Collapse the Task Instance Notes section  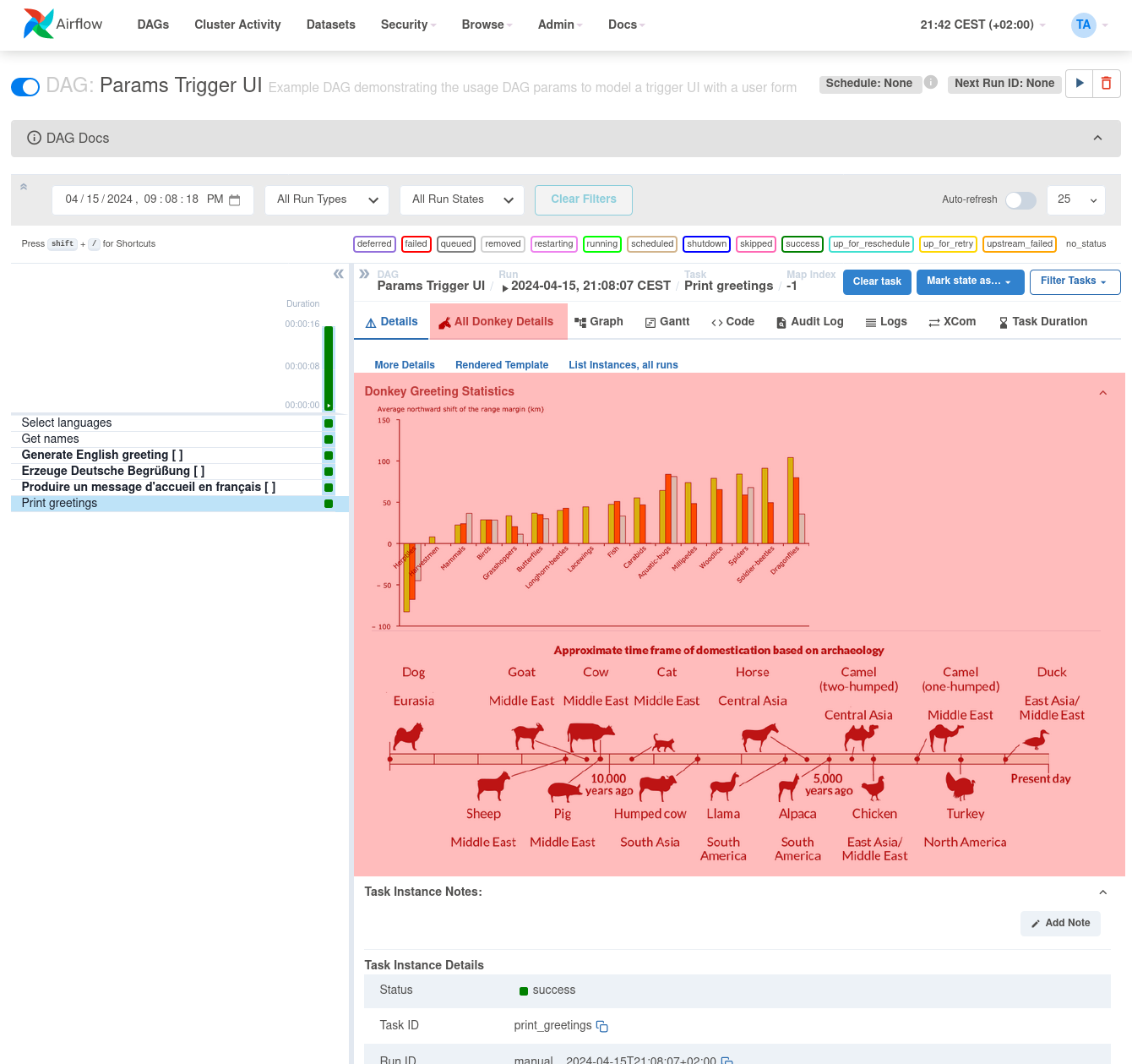(1102, 892)
